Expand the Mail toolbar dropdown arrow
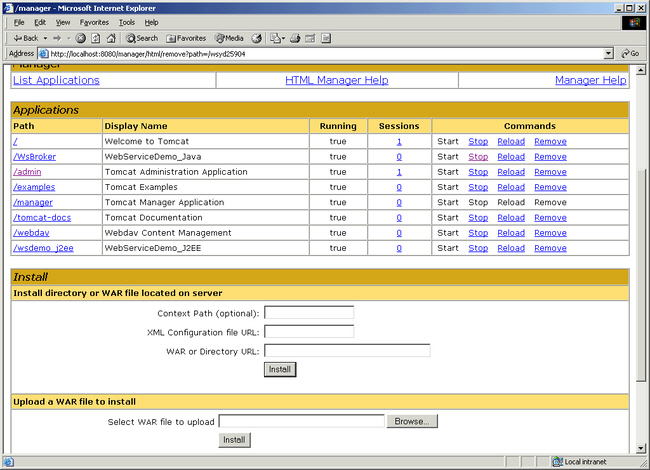This screenshot has height=470, width=650. (284, 38)
